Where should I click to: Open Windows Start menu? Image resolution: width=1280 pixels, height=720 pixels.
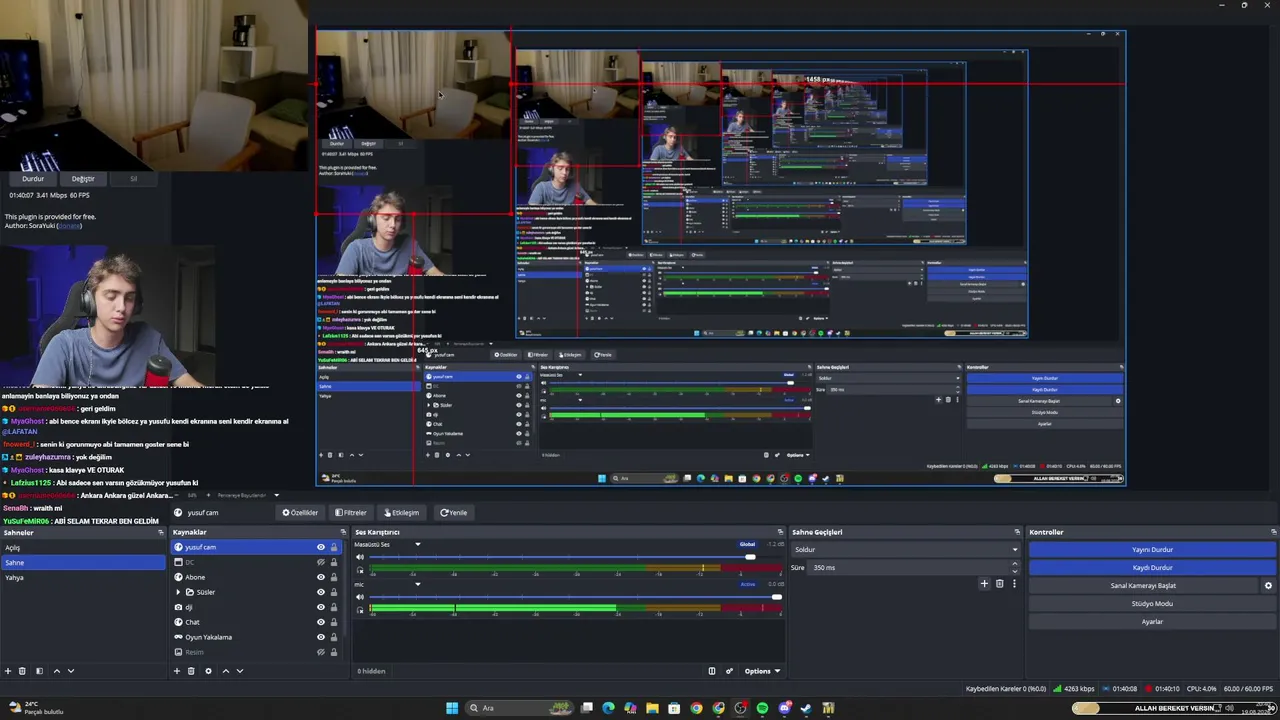(452, 708)
